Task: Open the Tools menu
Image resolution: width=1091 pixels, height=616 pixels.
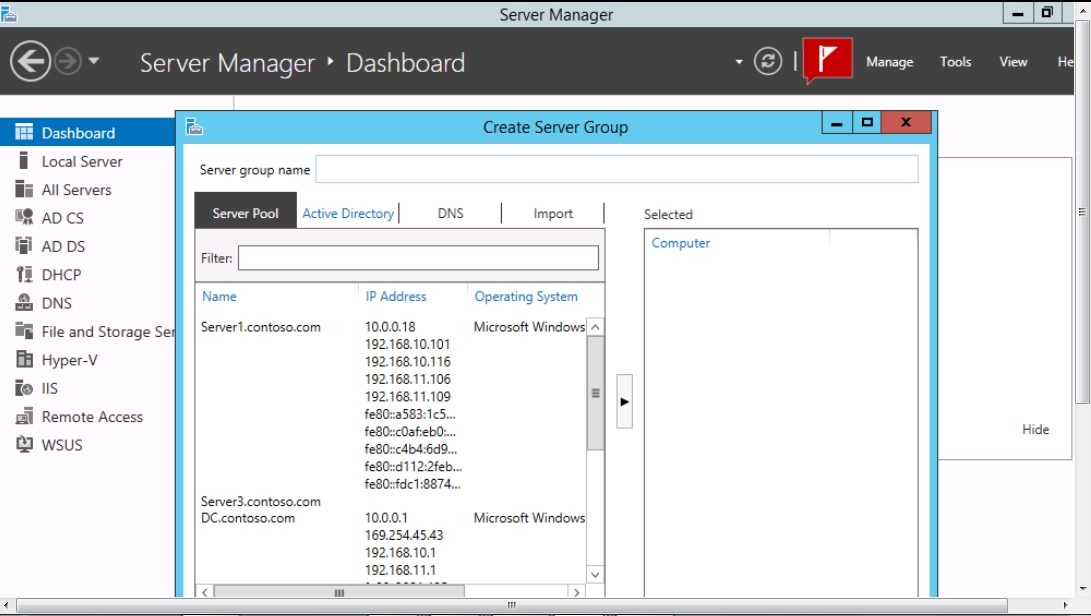Action: (955, 62)
